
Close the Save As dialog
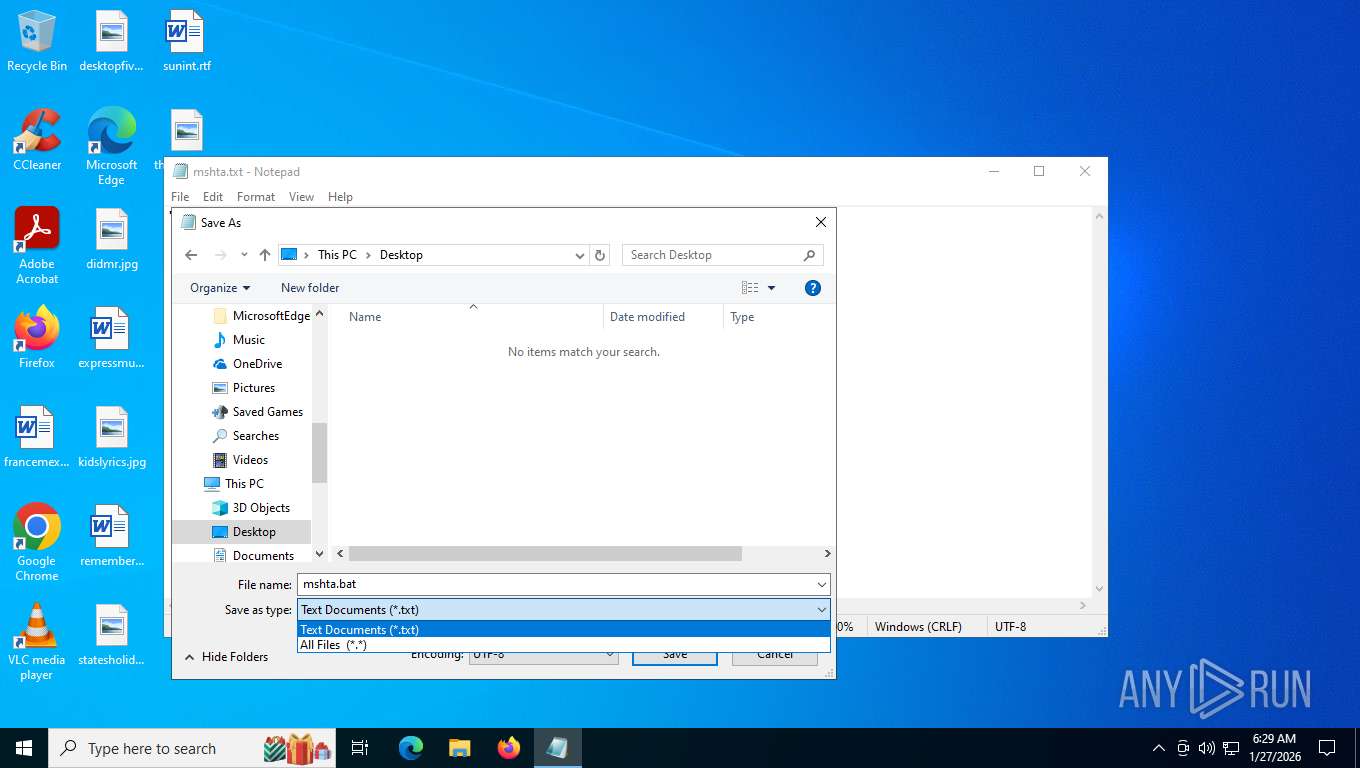pos(821,223)
